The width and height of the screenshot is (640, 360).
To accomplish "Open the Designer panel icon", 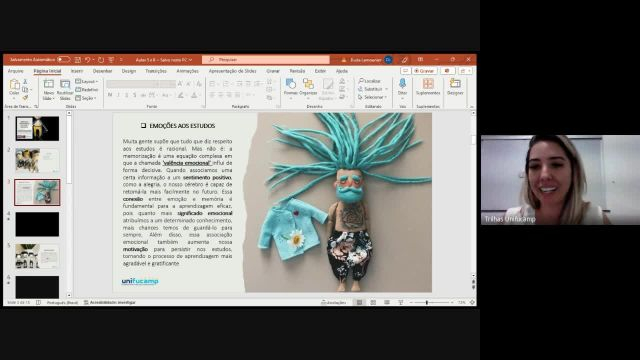I will tap(455, 87).
